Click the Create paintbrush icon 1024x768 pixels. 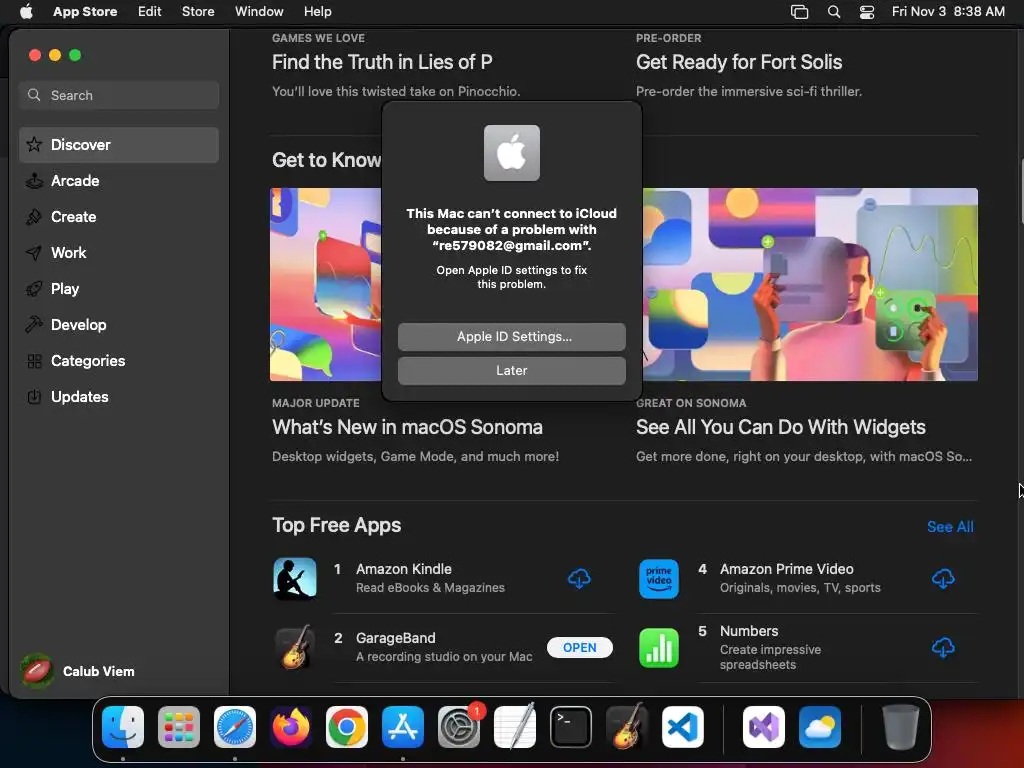(34, 217)
